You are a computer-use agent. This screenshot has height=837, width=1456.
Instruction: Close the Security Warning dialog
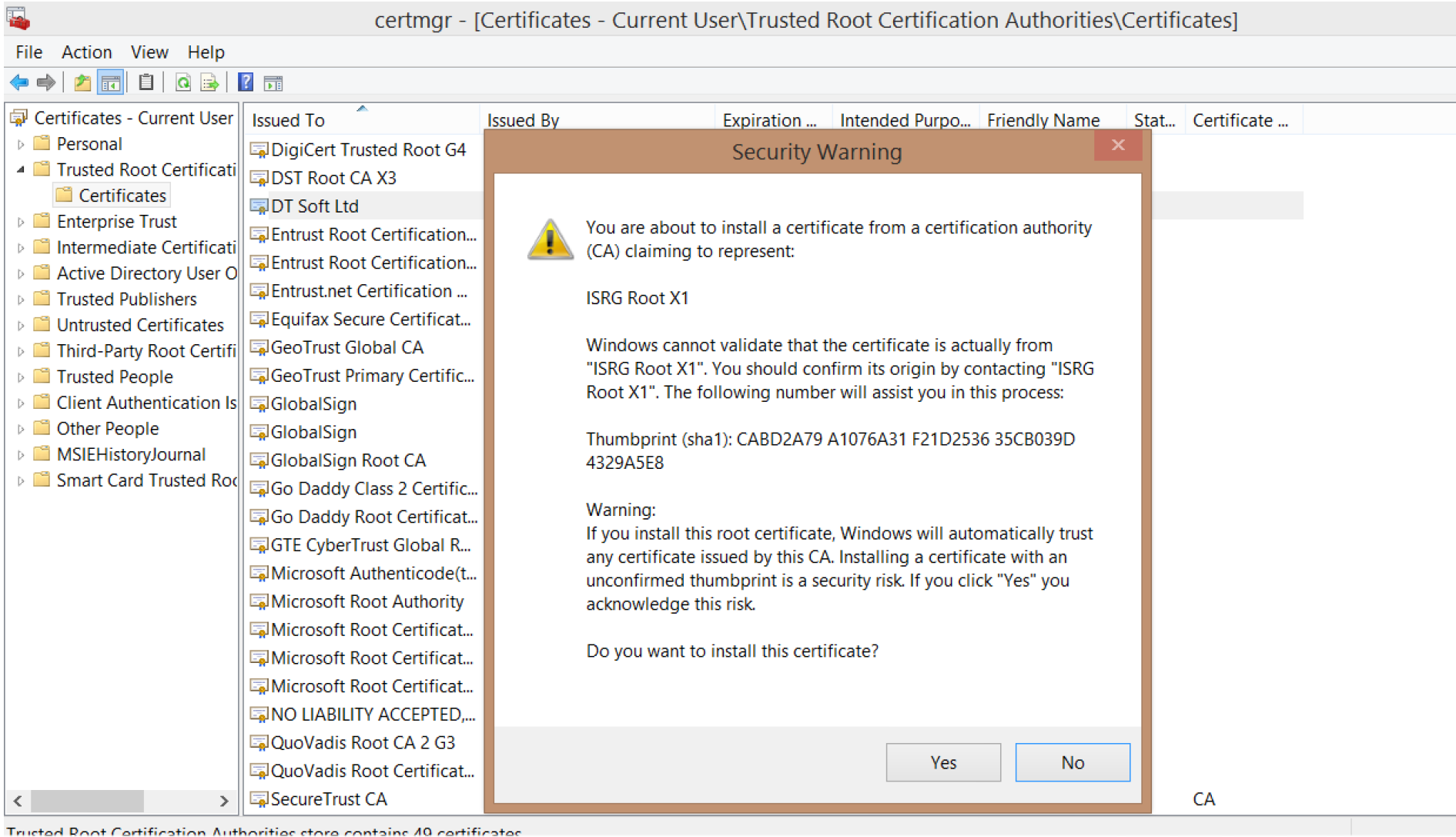tap(1118, 146)
